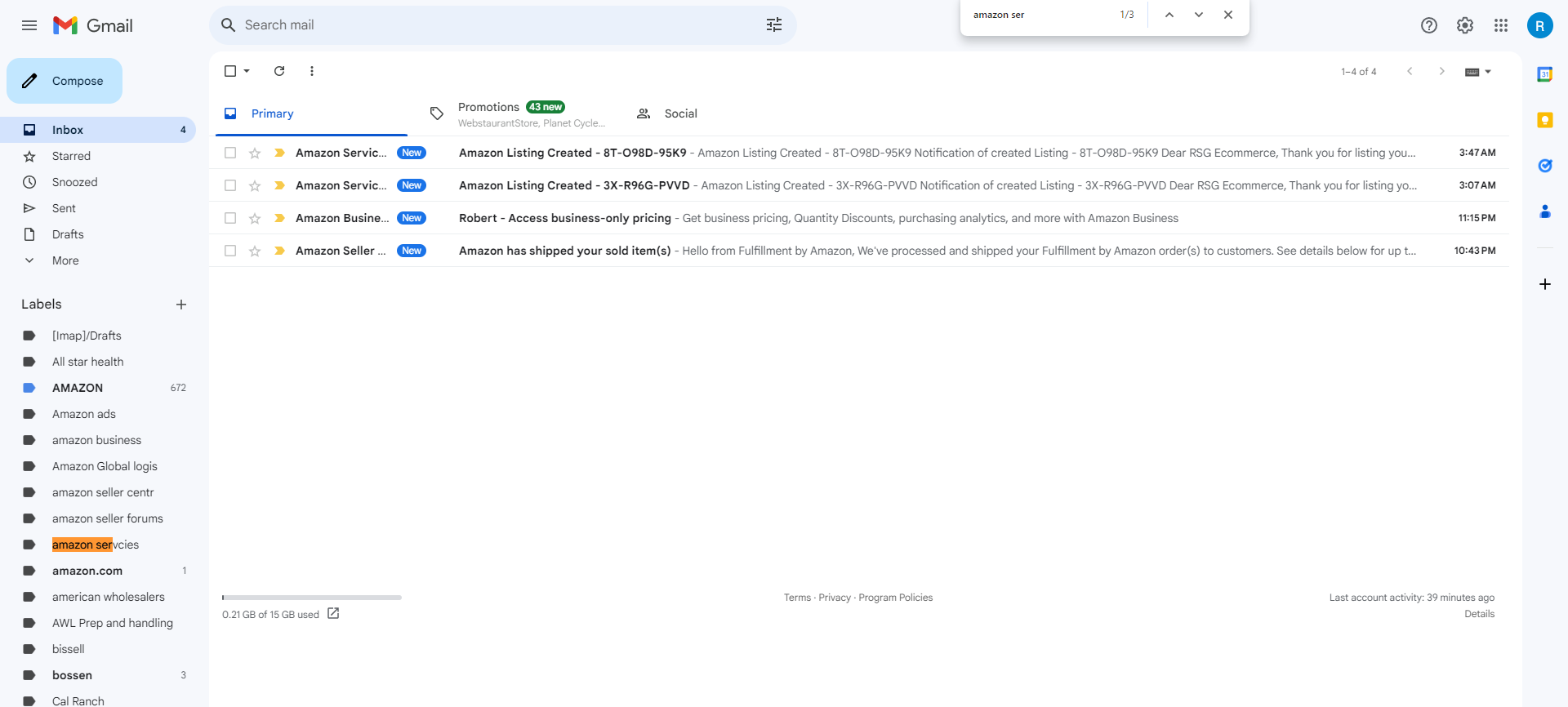
Task: Create a new label with plus icon
Action: [181, 305]
